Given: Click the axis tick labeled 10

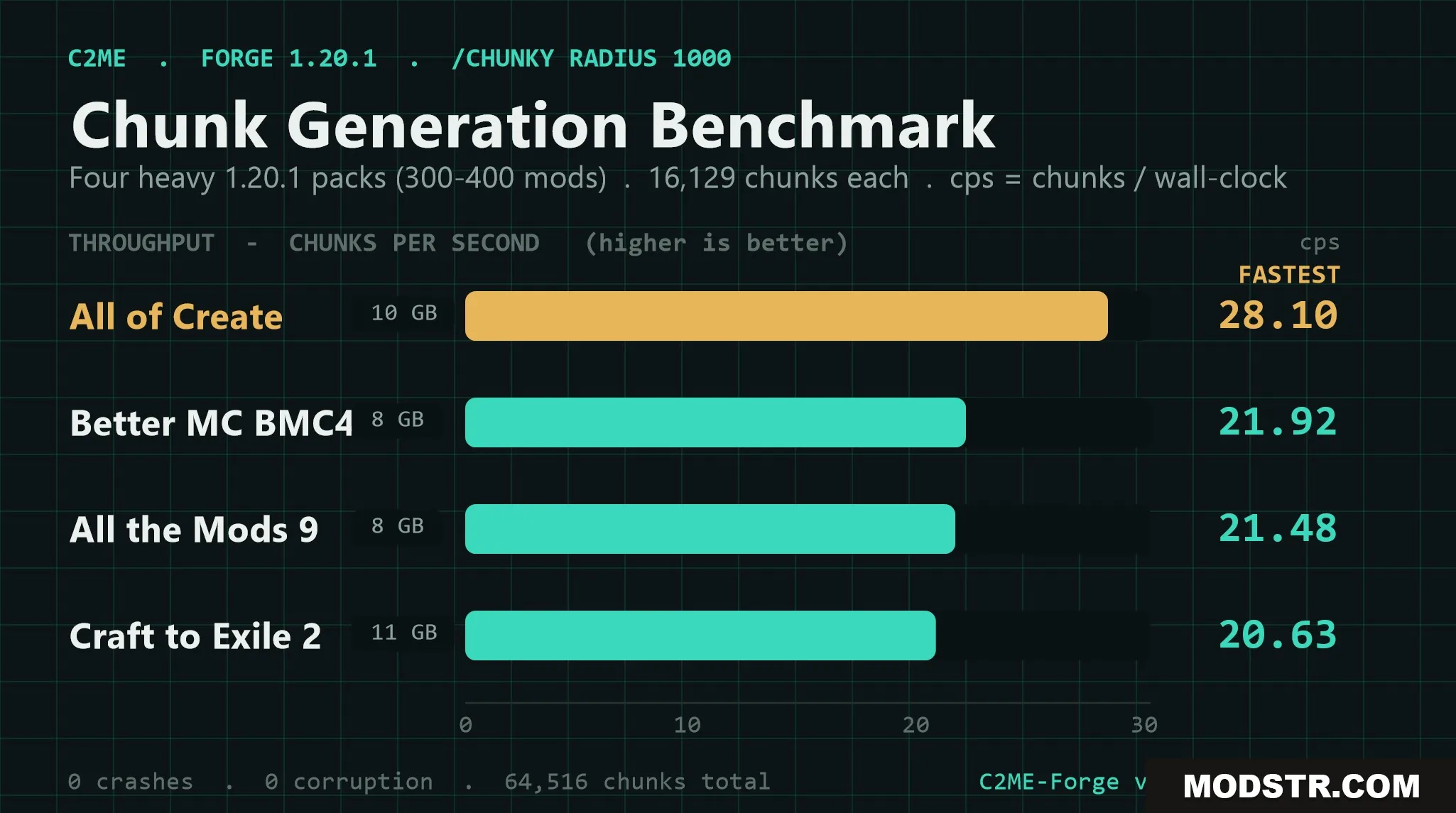Looking at the screenshot, I should (687, 725).
